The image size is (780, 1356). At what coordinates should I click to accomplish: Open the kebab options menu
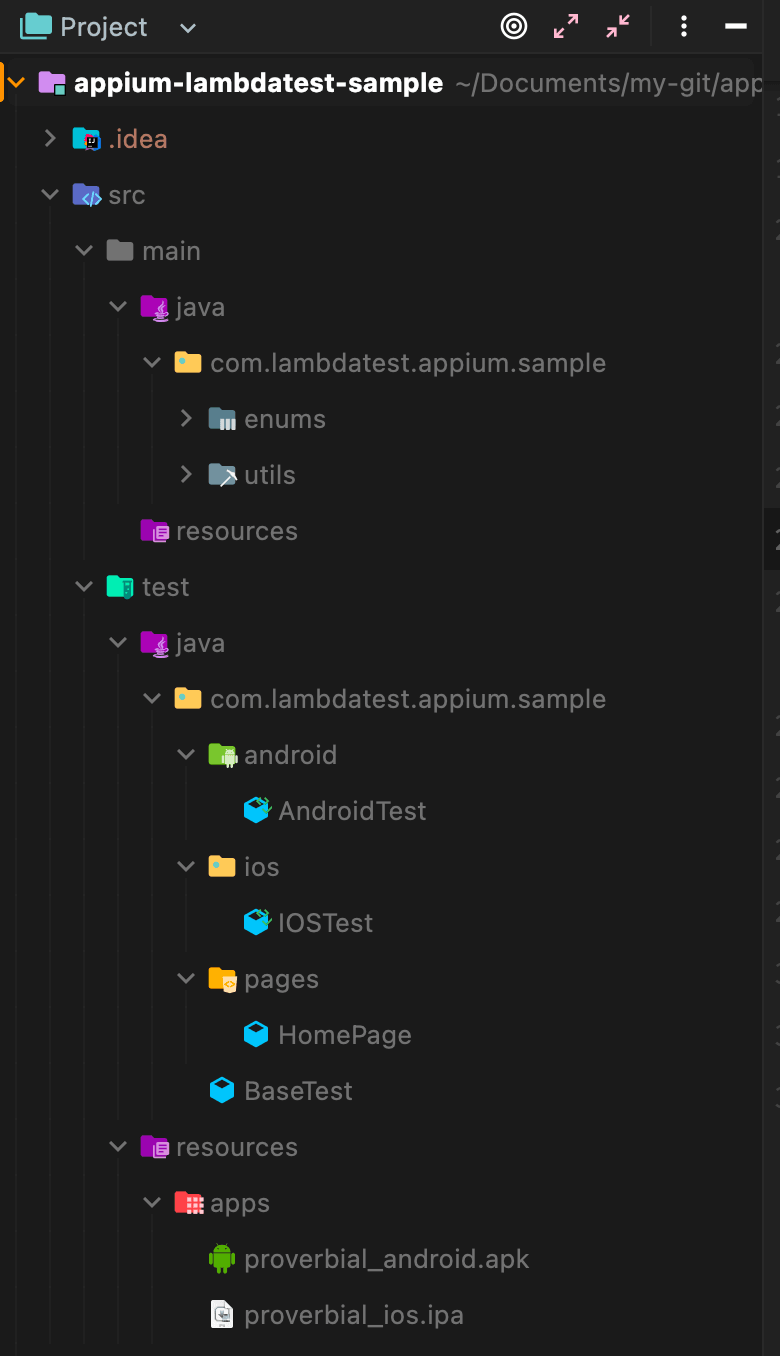point(684,26)
